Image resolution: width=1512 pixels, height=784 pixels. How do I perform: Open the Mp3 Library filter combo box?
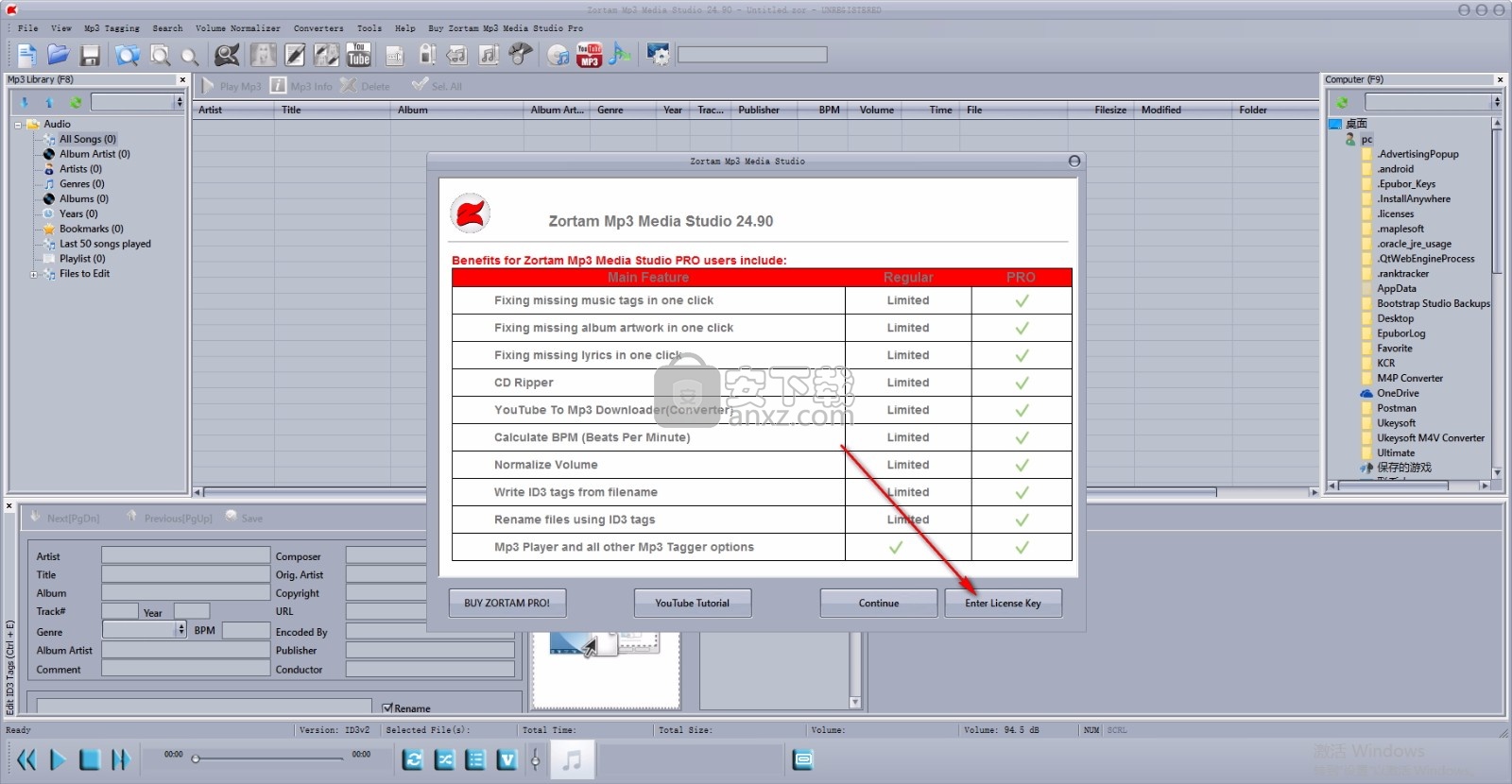(x=138, y=102)
